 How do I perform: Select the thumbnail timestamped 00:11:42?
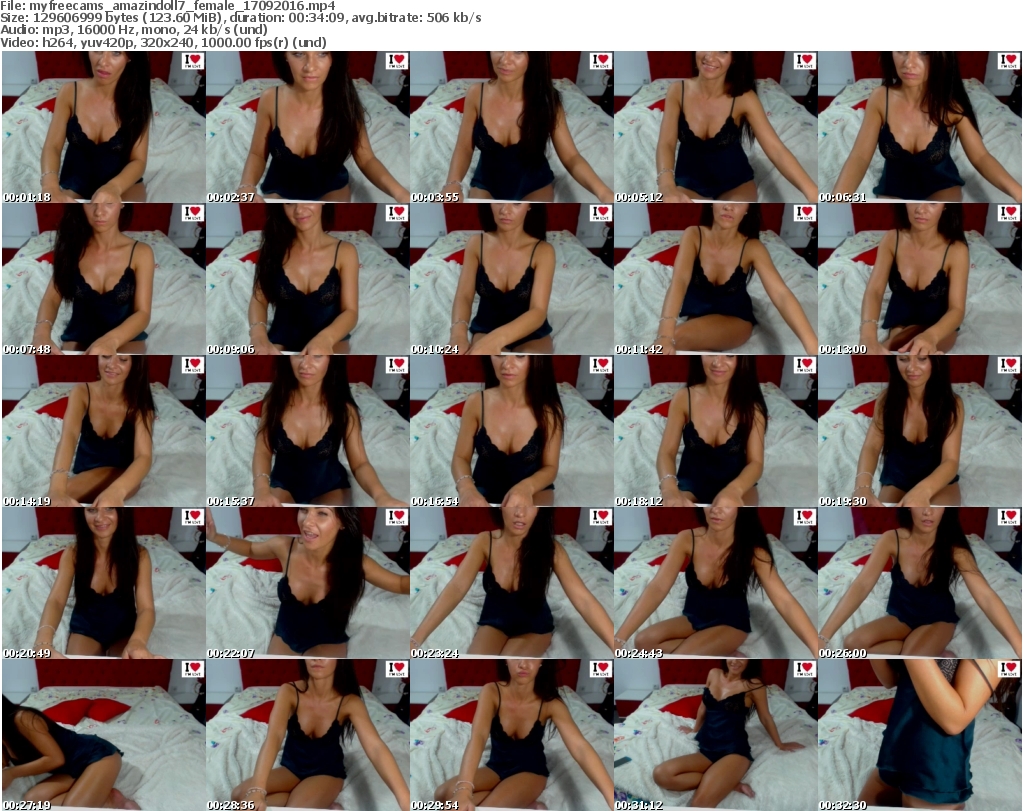click(716, 279)
